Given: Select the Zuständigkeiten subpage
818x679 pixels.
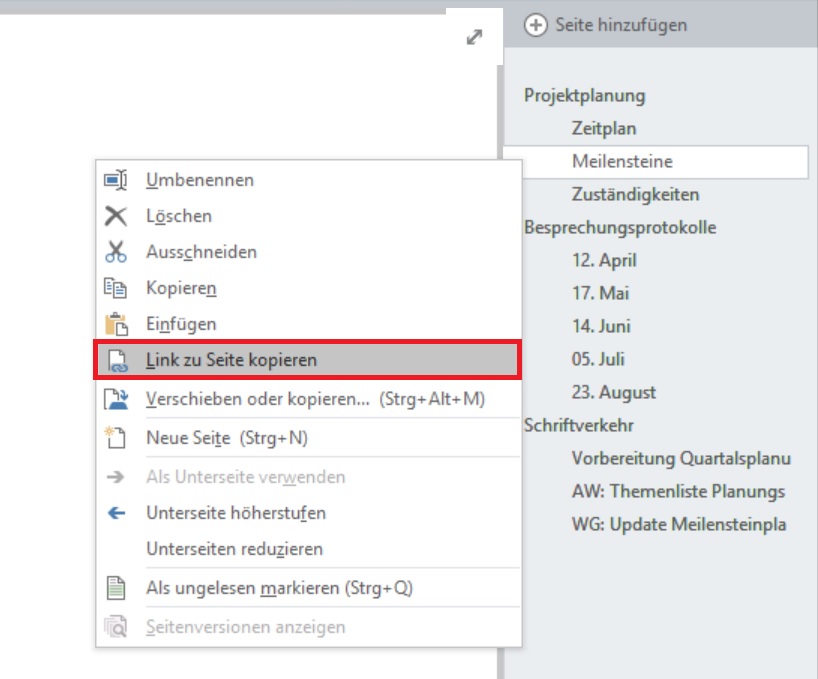Looking at the screenshot, I should pos(635,195).
